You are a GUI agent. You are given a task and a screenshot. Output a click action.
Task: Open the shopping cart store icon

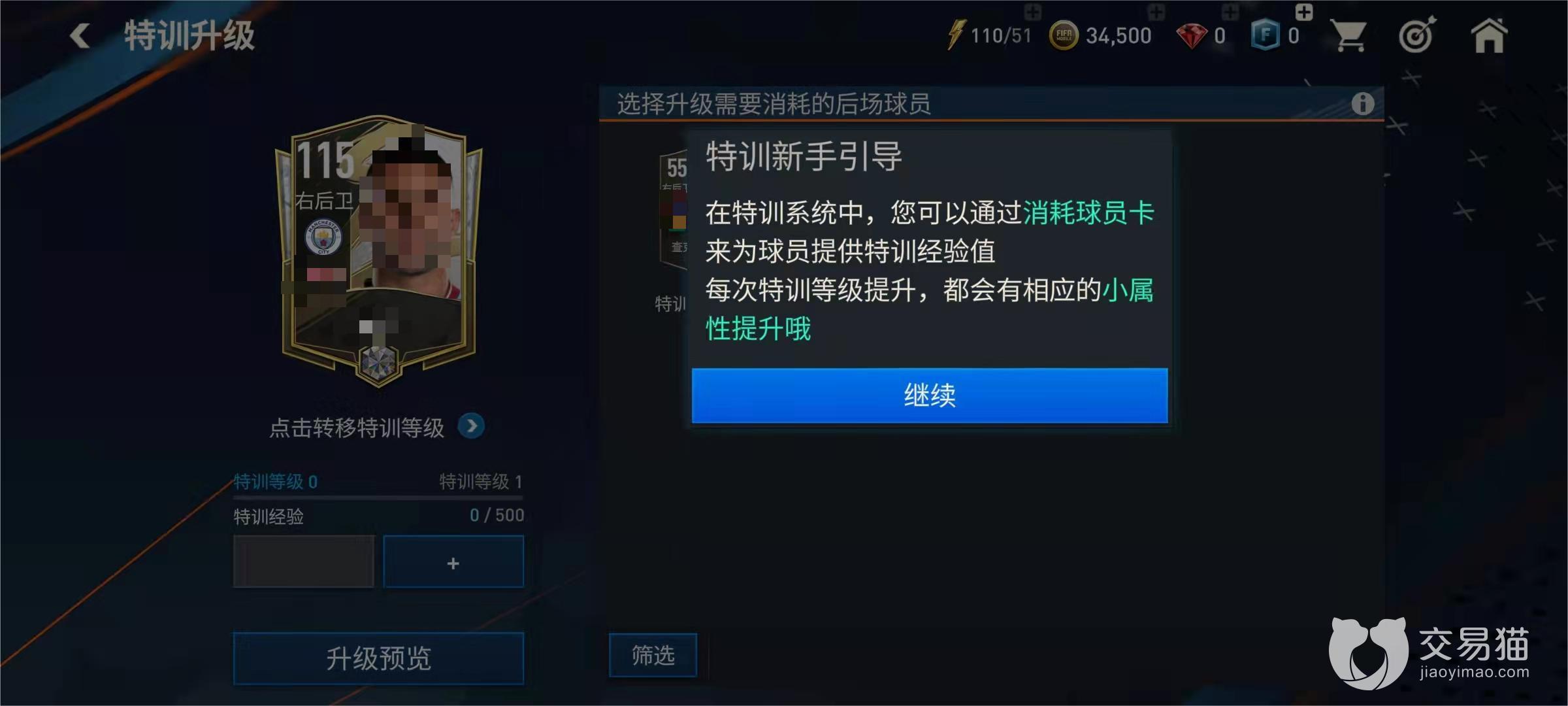[1349, 35]
